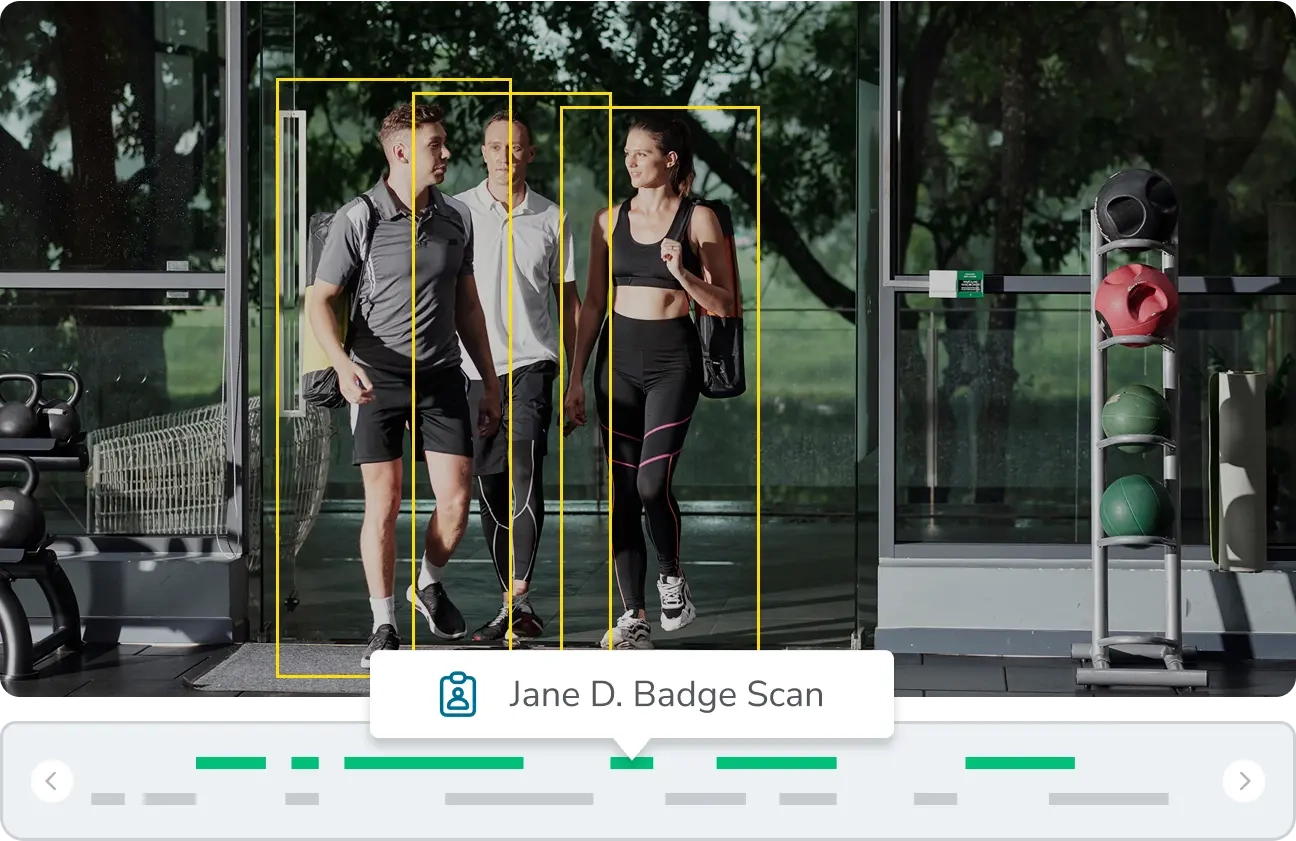Click the longest green segment left of the callout
The width and height of the screenshot is (1296, 841).
(x=433, y=763)
